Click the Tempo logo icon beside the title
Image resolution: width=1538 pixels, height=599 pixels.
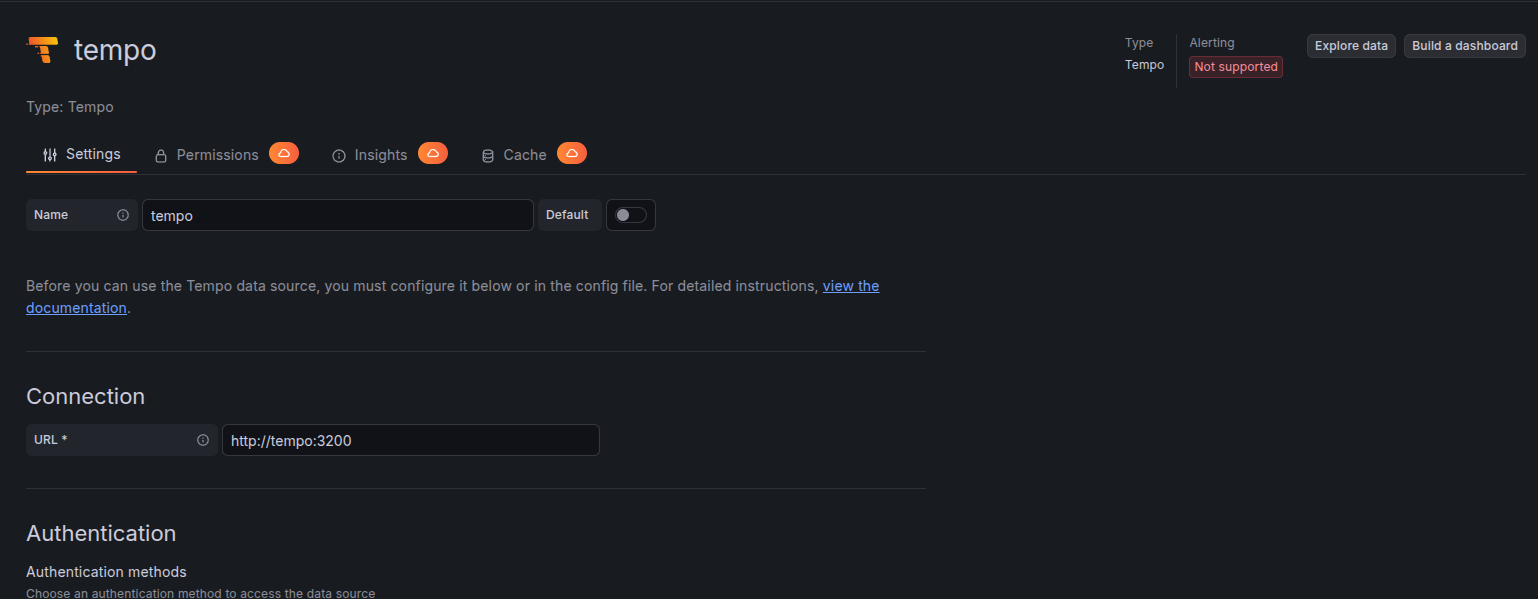tap(43, 50)
